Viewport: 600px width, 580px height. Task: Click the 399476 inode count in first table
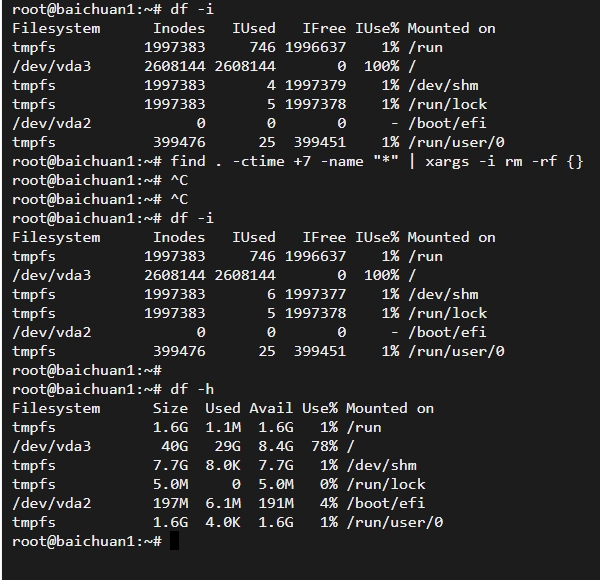pos(179,142)
